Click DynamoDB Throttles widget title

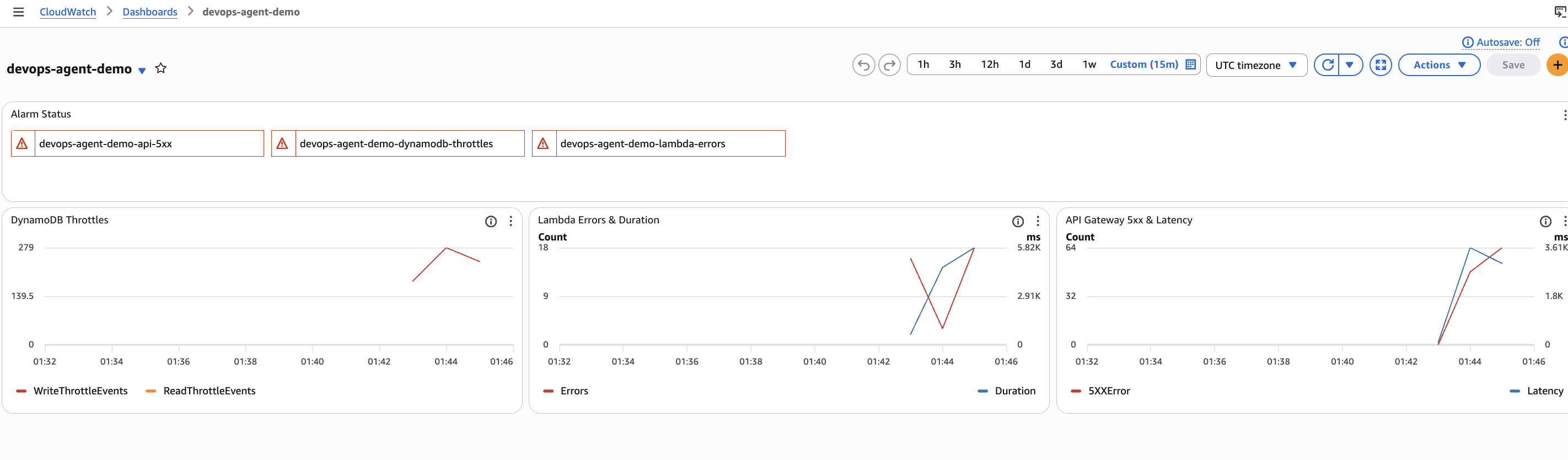point(60,220)
